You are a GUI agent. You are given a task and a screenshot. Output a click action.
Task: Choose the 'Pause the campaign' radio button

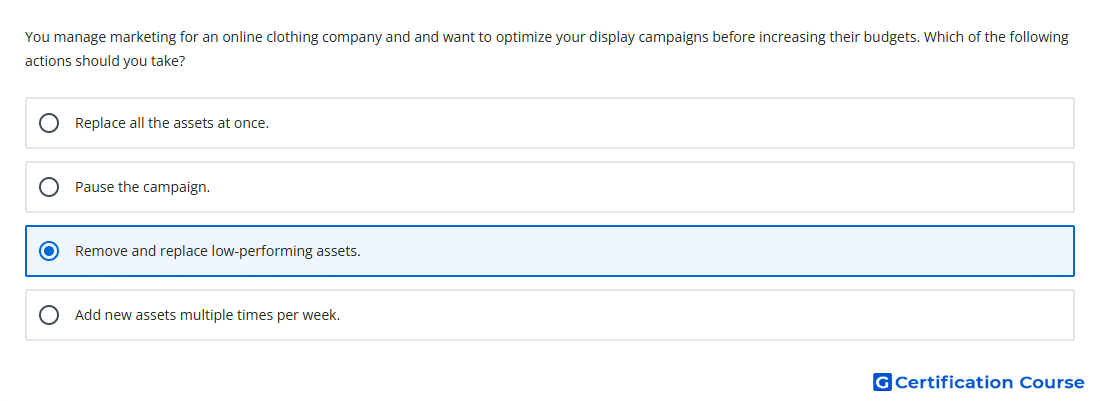[x=48, y=187]
